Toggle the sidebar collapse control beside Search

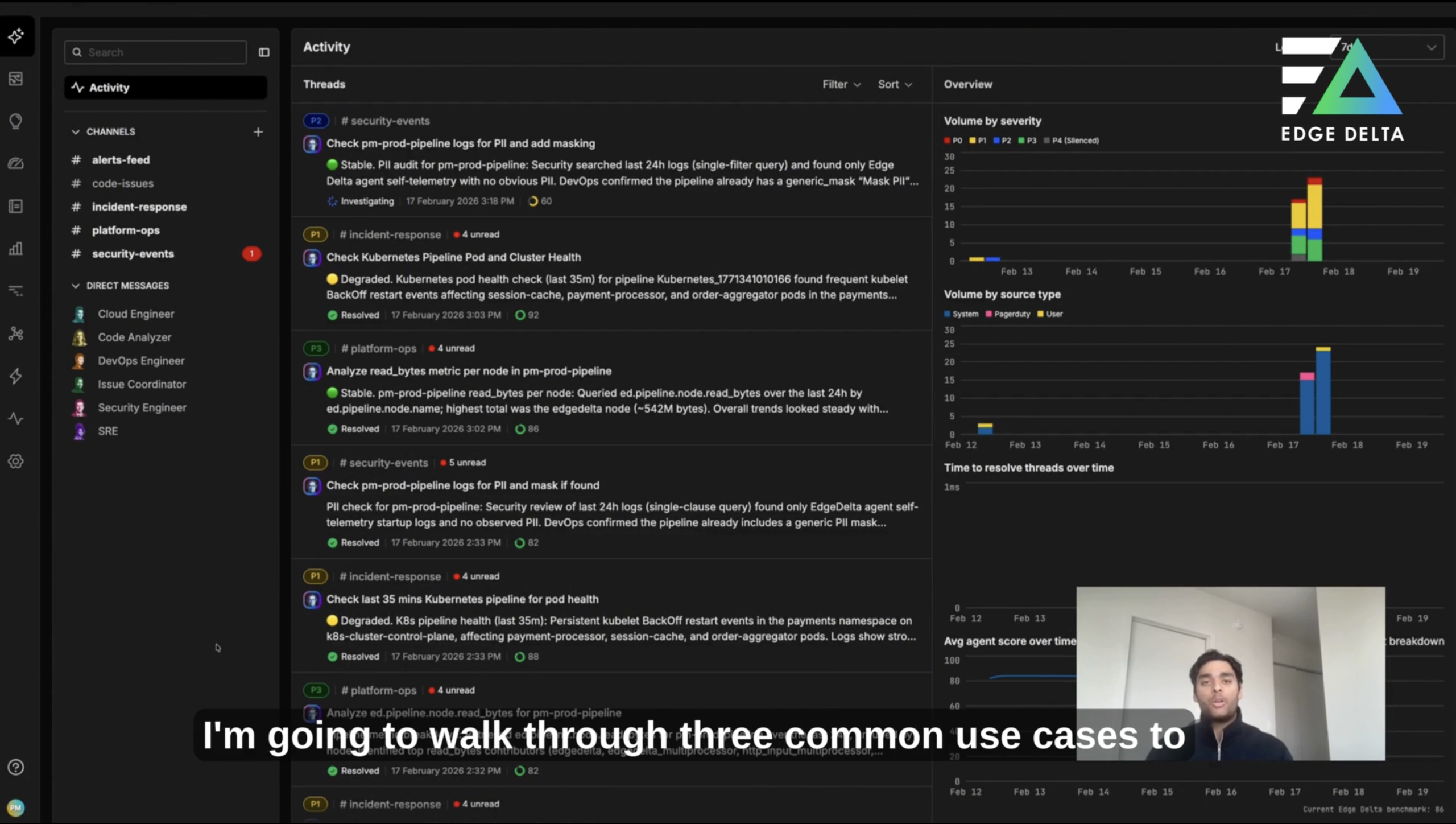coord(263,52)
